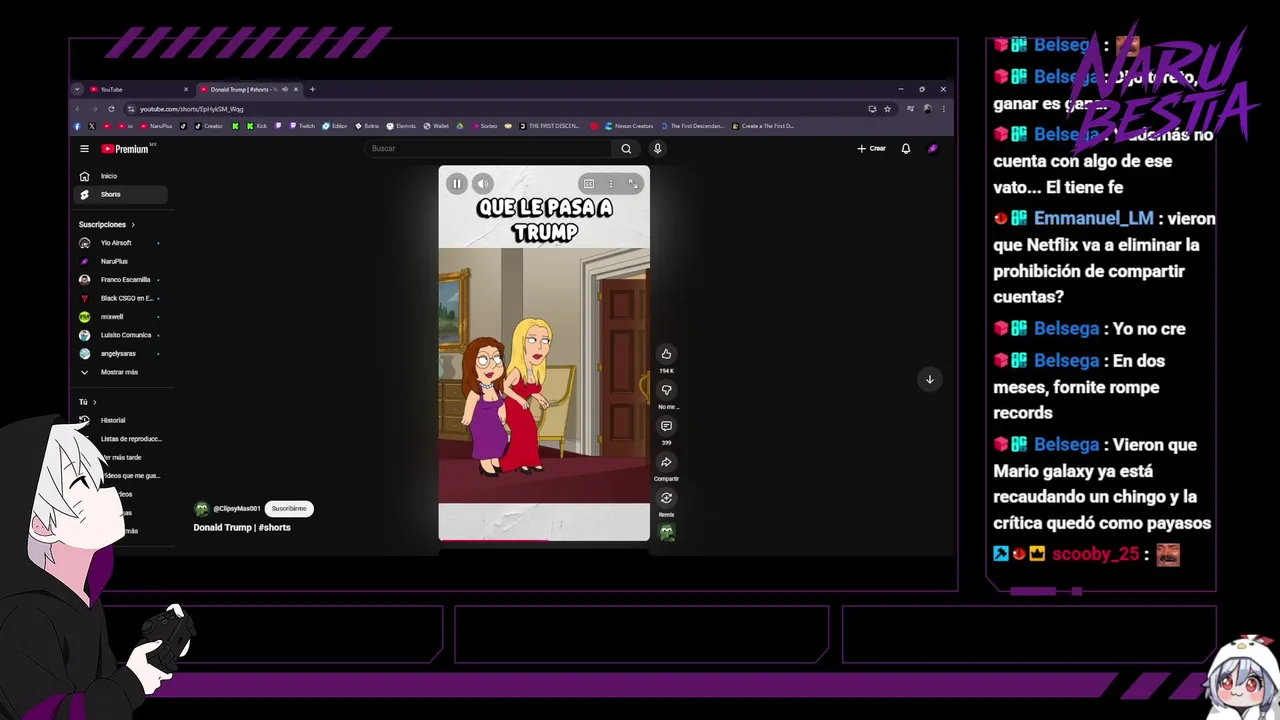Open the Twitch bookmark
Image resolution: width=1280 pixels, height=720 pixels.
(302, 126)
